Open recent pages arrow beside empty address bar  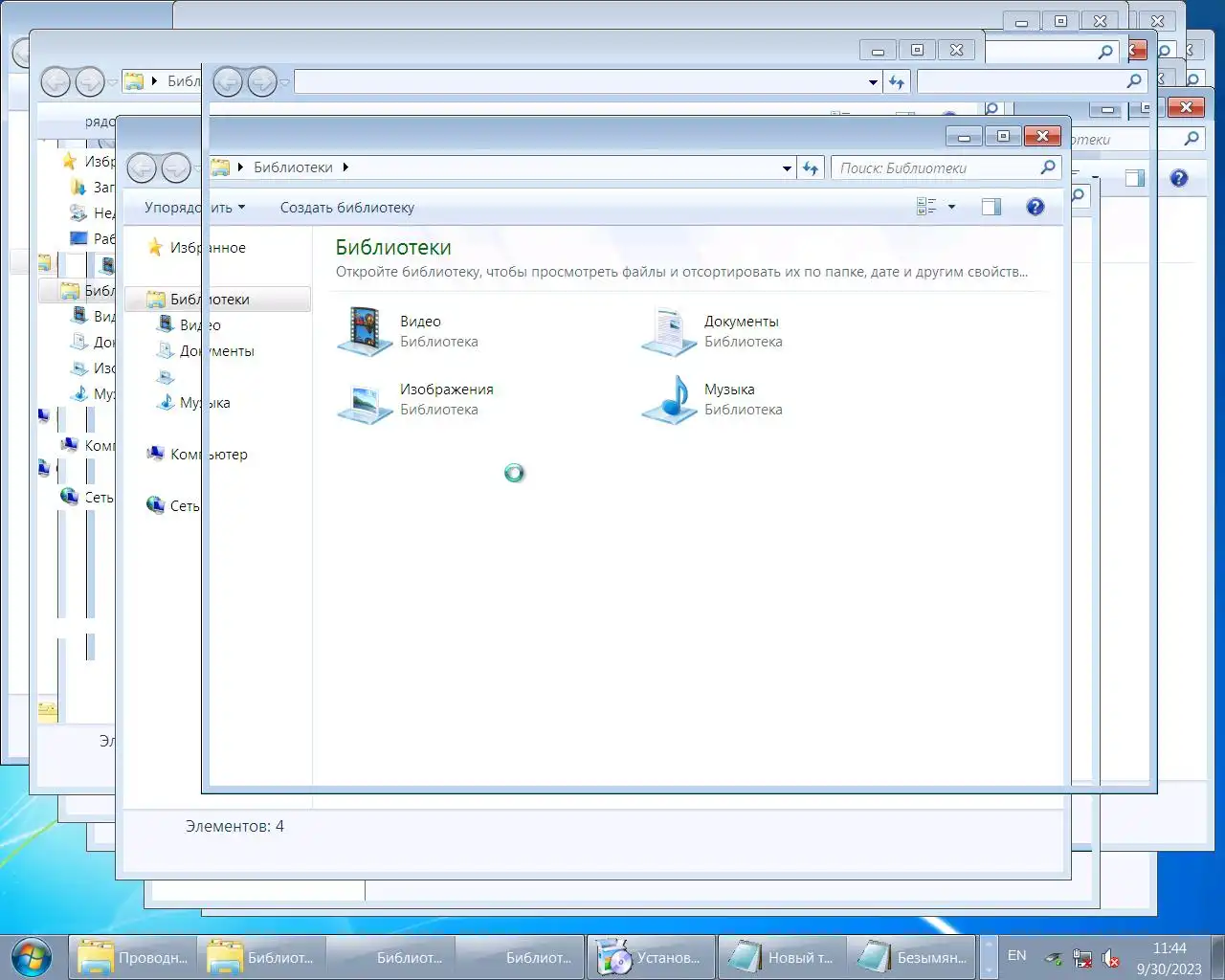tap(285, 83)
